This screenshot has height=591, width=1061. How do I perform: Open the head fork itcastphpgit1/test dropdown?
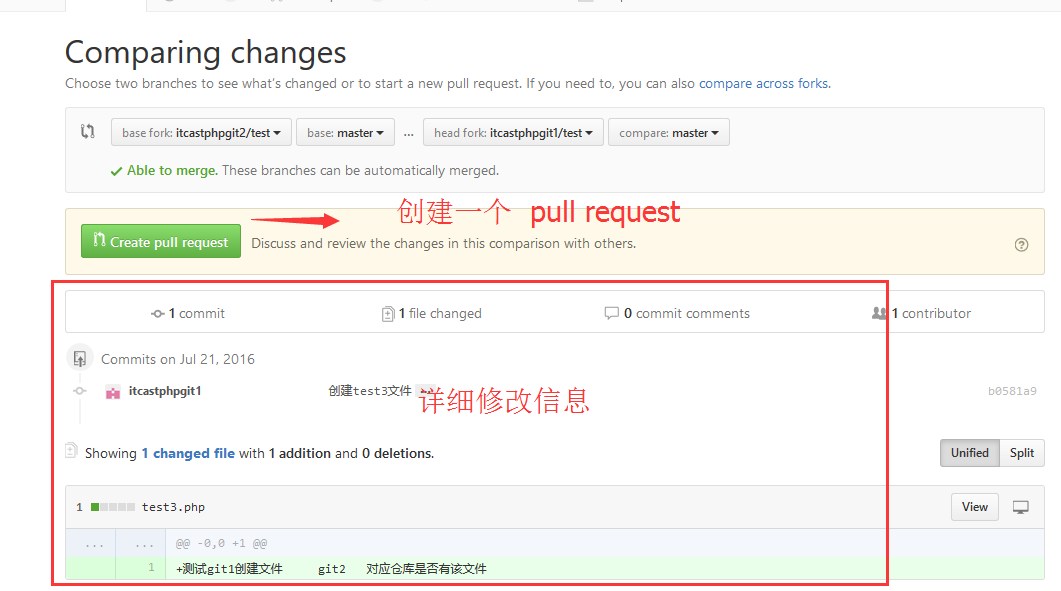[x=513, y=133]
